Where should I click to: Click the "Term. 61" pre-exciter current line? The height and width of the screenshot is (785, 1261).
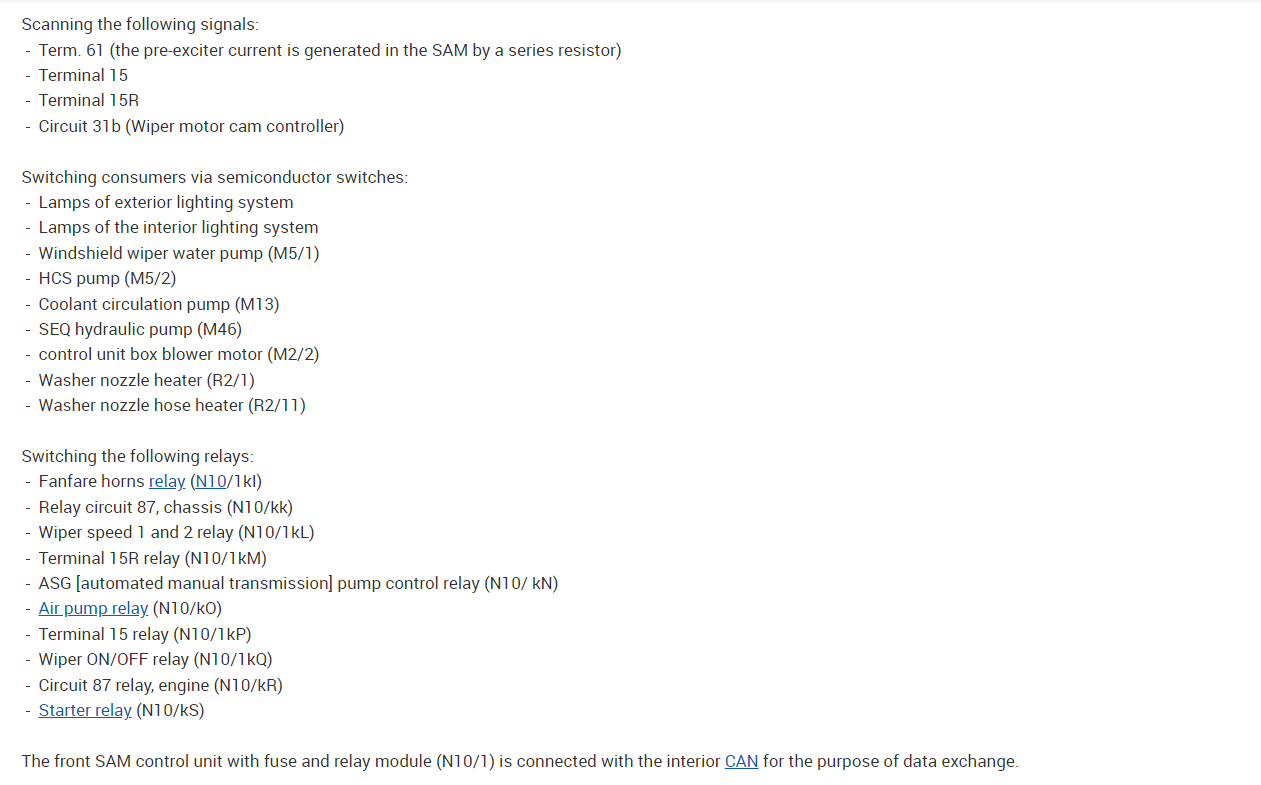329,50
